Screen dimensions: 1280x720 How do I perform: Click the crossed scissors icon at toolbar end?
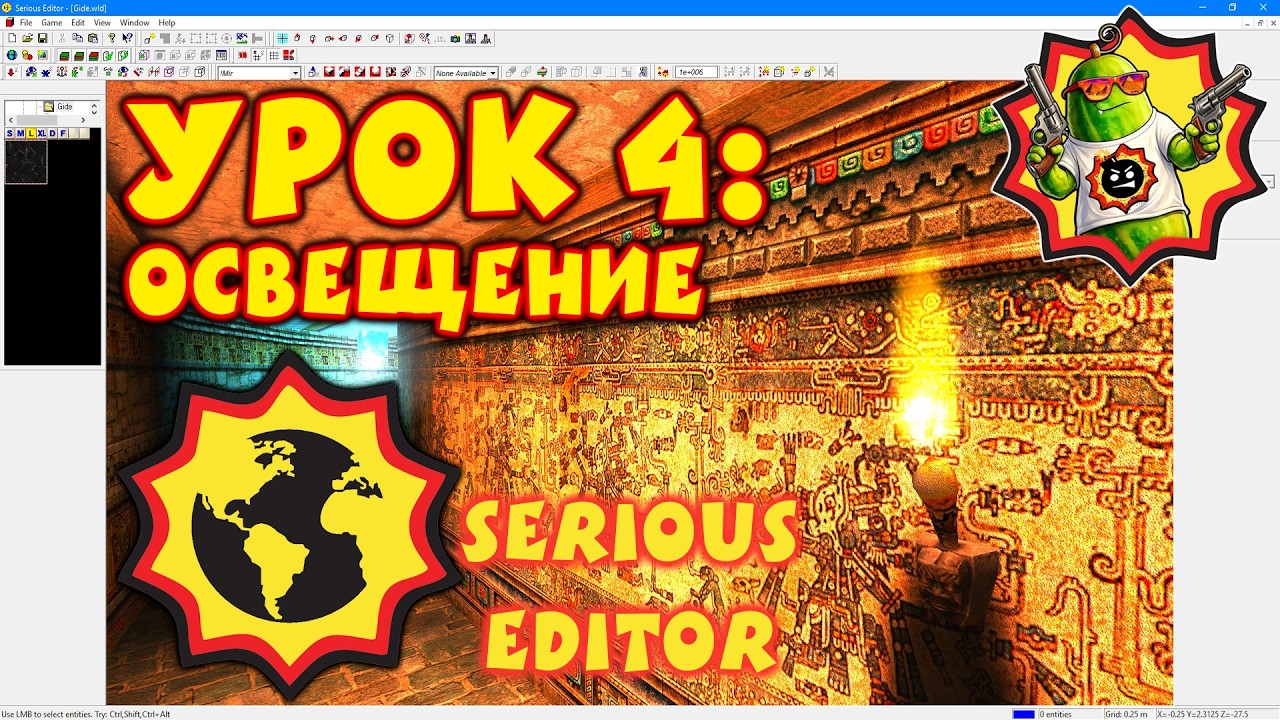click(x=828, y=72)
